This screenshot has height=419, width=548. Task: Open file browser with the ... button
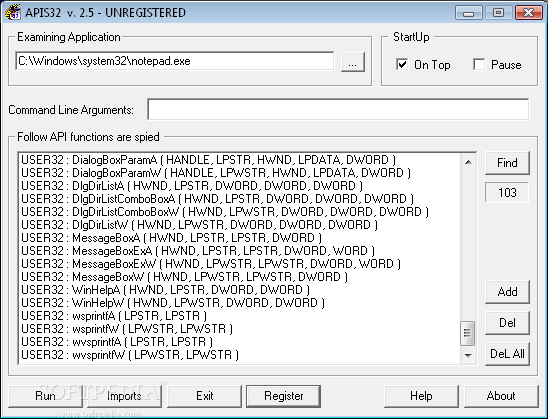click(353, 62)
